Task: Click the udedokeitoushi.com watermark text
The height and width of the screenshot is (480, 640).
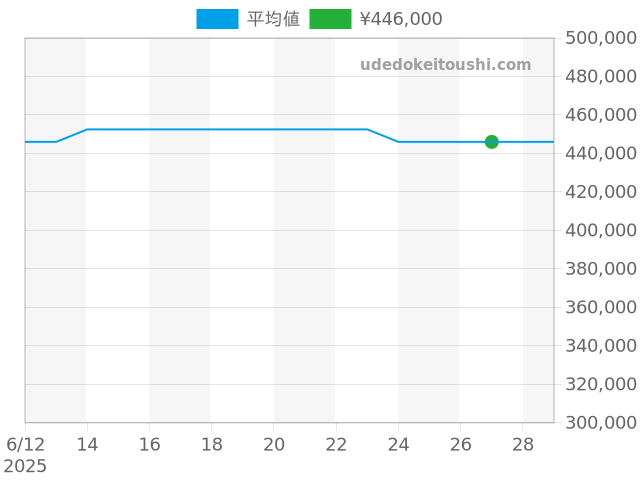Action: 445,65
